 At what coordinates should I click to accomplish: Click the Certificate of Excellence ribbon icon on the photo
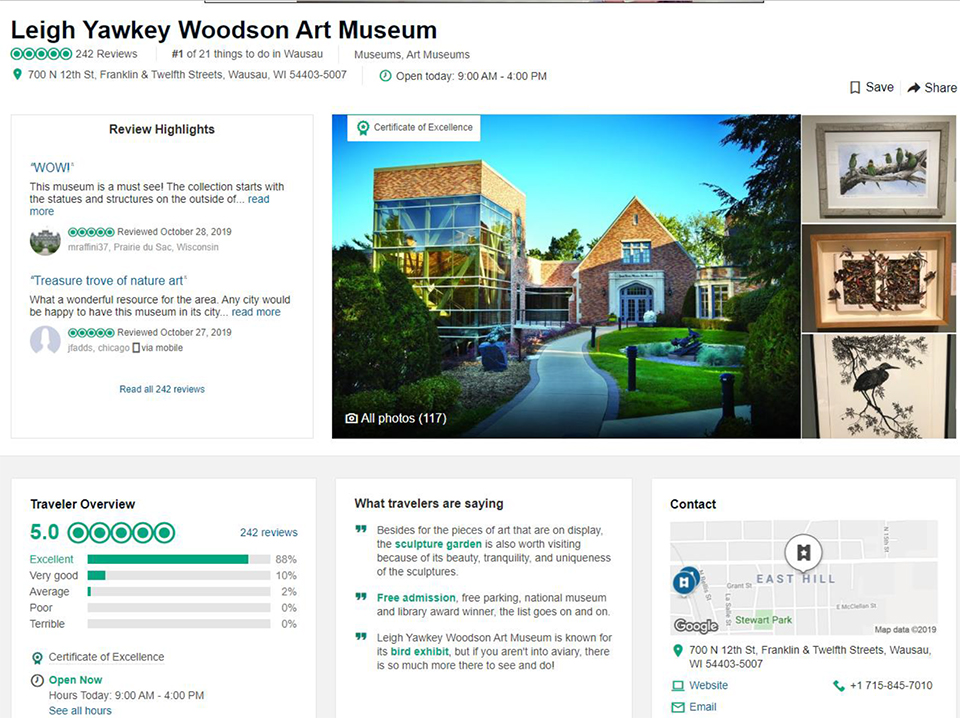tap(363, 127)
